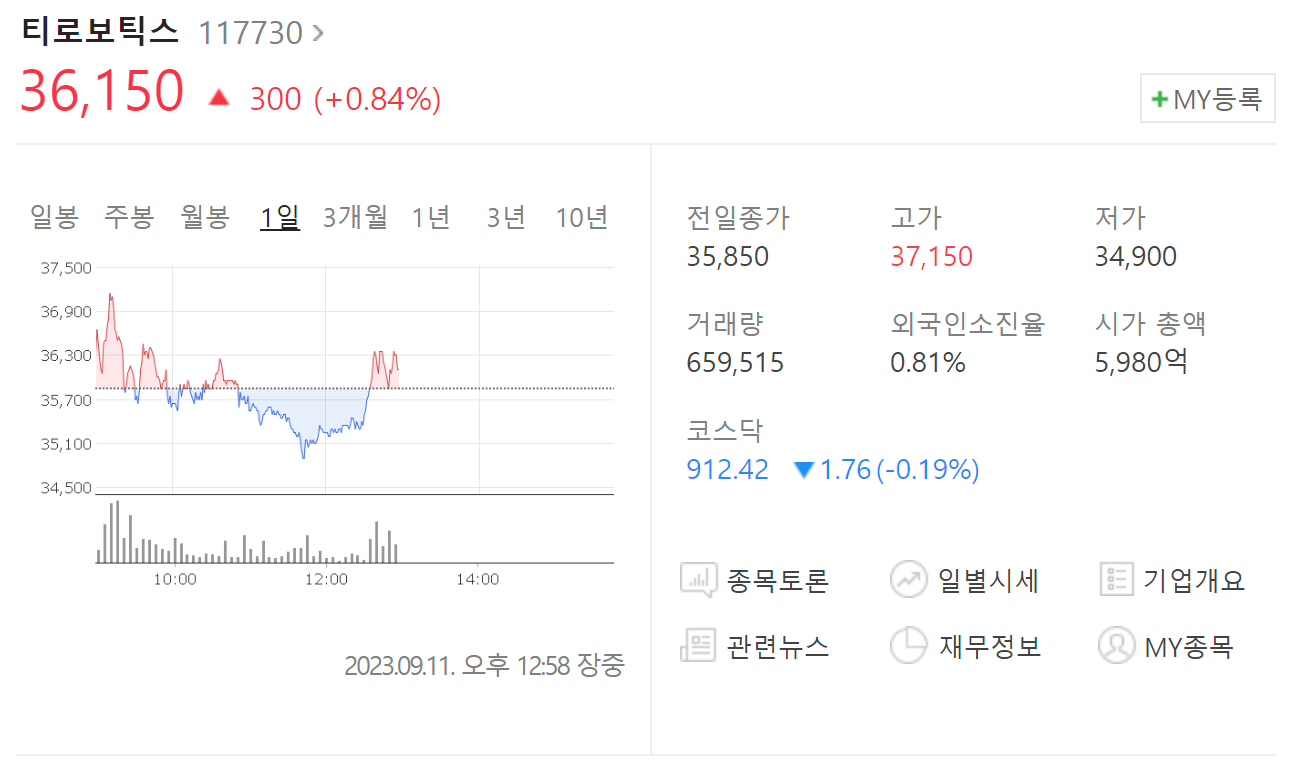Click the current price 36,150
This screenshot has width=1304, height=770.
(102, 91)
